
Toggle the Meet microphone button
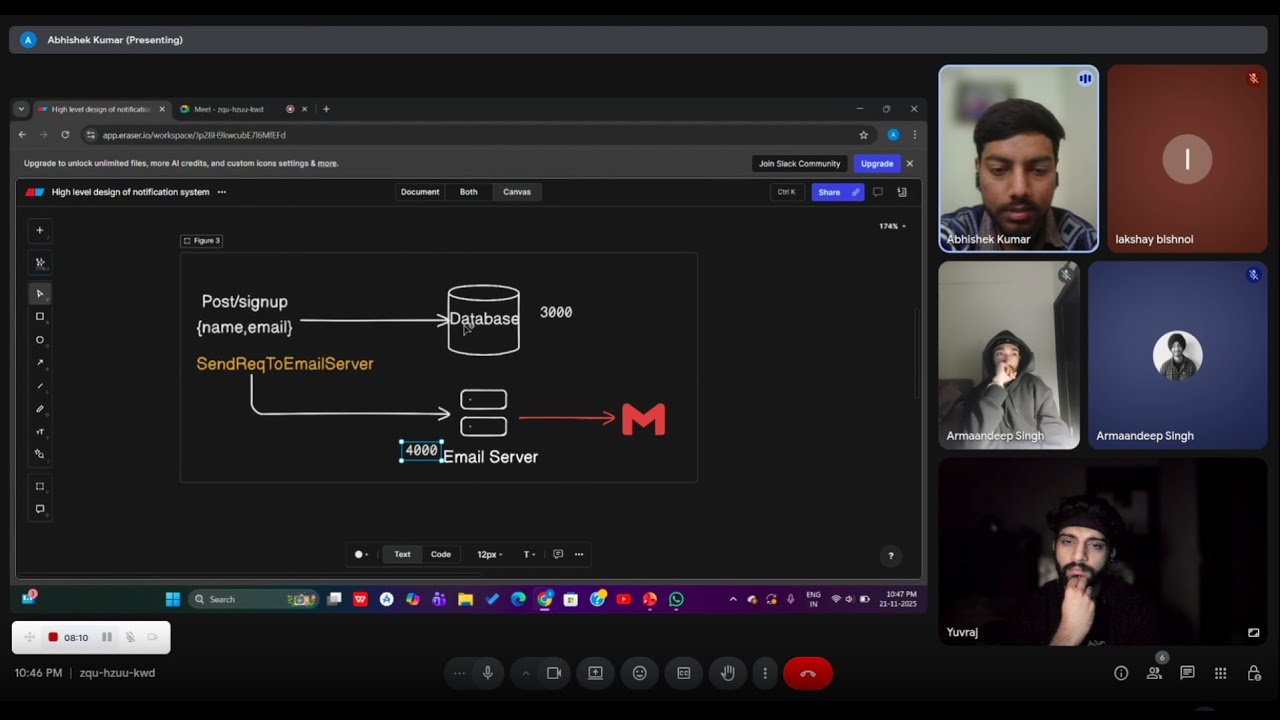coord(487,673)
